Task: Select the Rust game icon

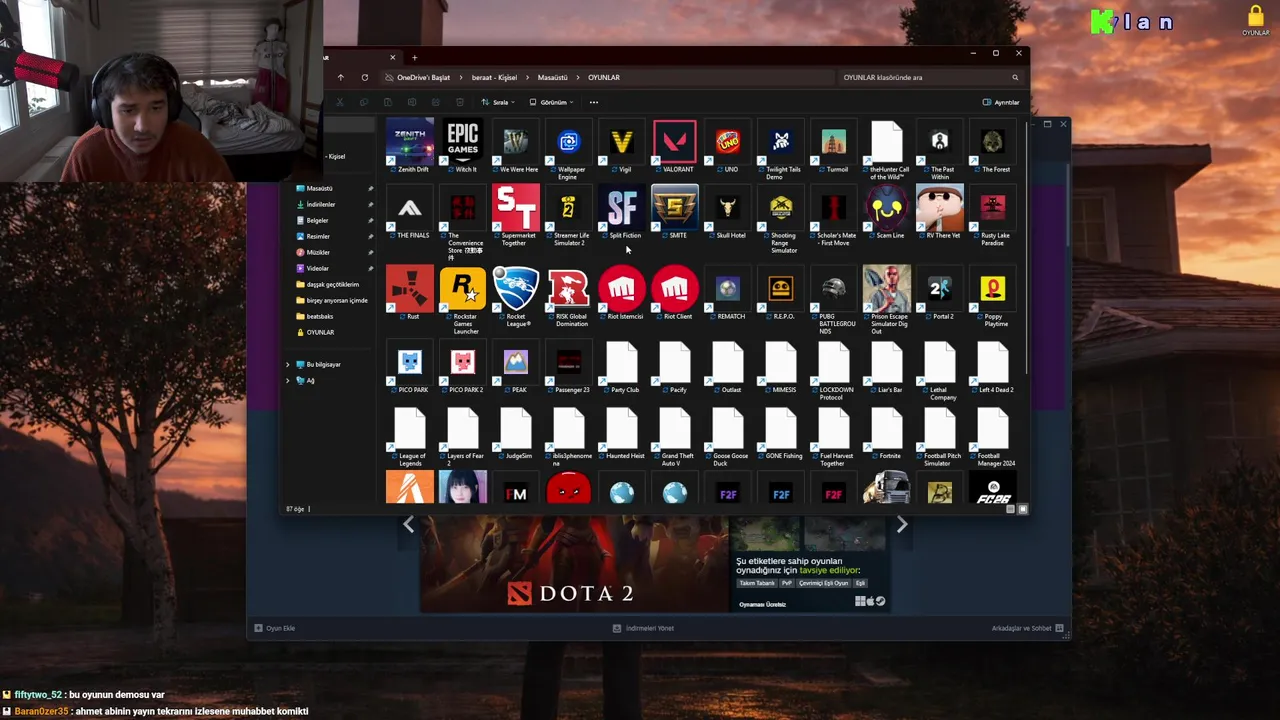Action: pyautogui.click(x=410, y=293)
